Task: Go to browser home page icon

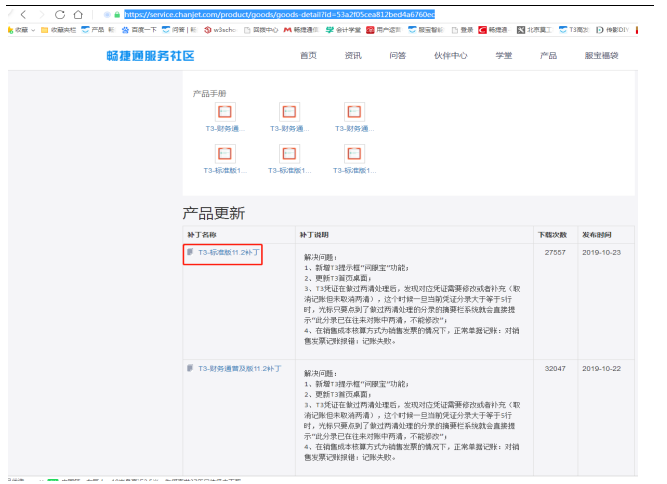Action: [x=81, y=14]
